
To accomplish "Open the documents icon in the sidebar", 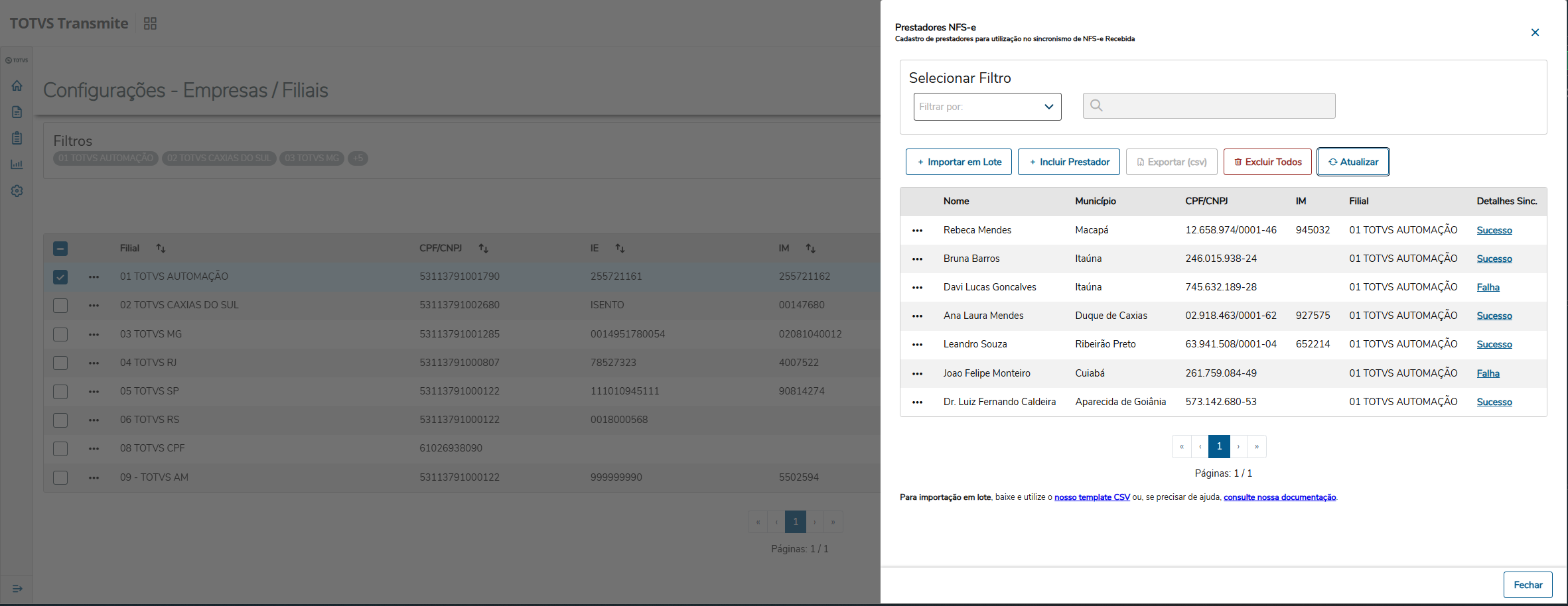I will (x=17, y=112).
